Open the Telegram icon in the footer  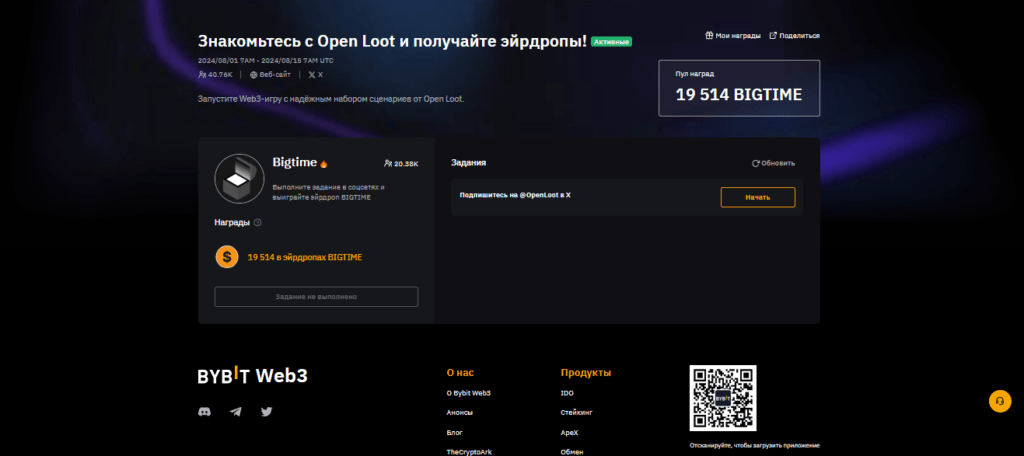236,412
